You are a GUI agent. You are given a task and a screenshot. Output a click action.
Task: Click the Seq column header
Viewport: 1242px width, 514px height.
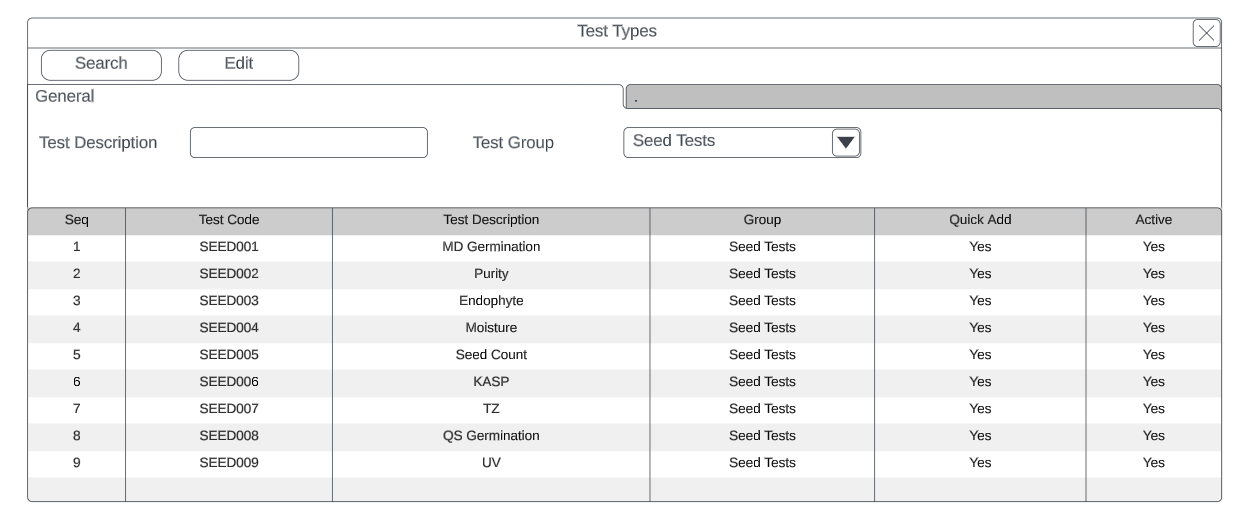pos(77,220)
